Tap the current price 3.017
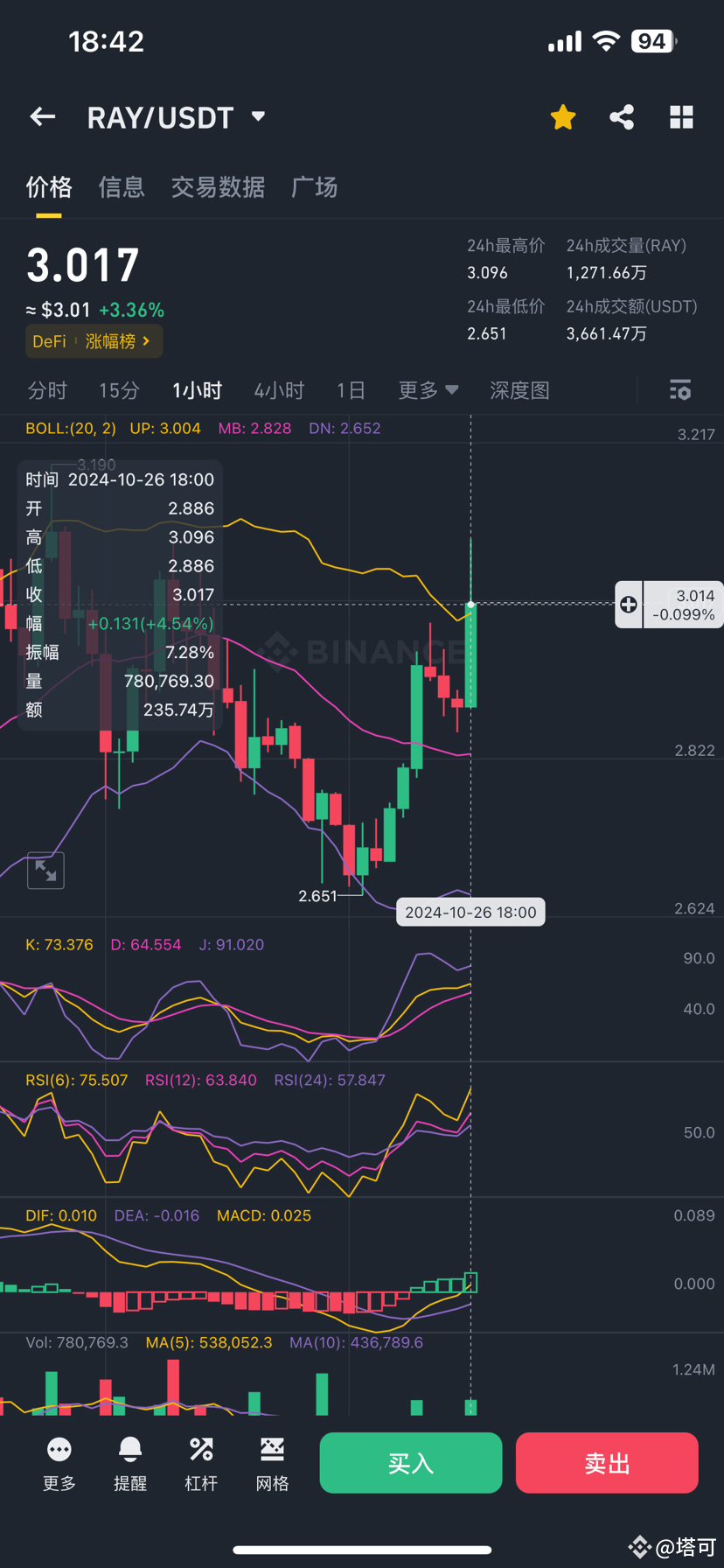The width and height of the screenshot is (724, 1568). [x=83, y=265]
